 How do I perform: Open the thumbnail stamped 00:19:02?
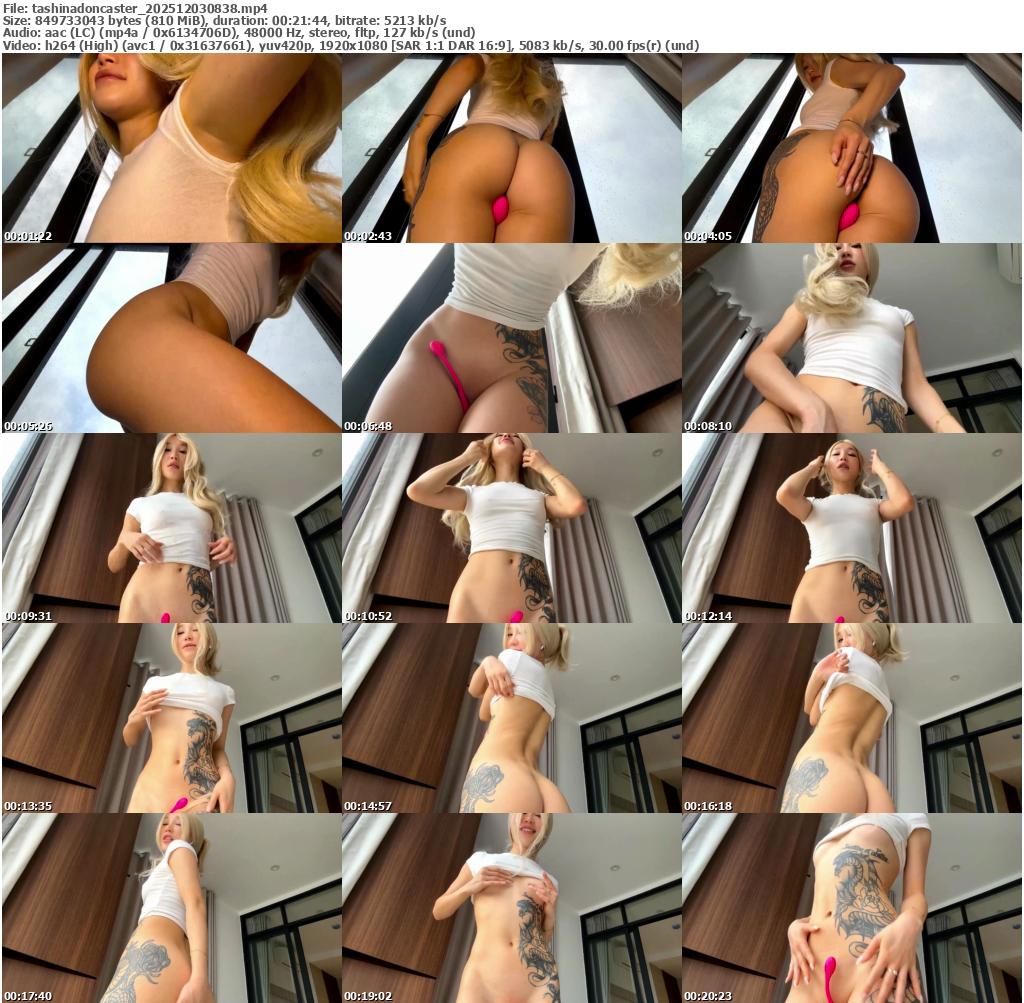click(512, 908)
